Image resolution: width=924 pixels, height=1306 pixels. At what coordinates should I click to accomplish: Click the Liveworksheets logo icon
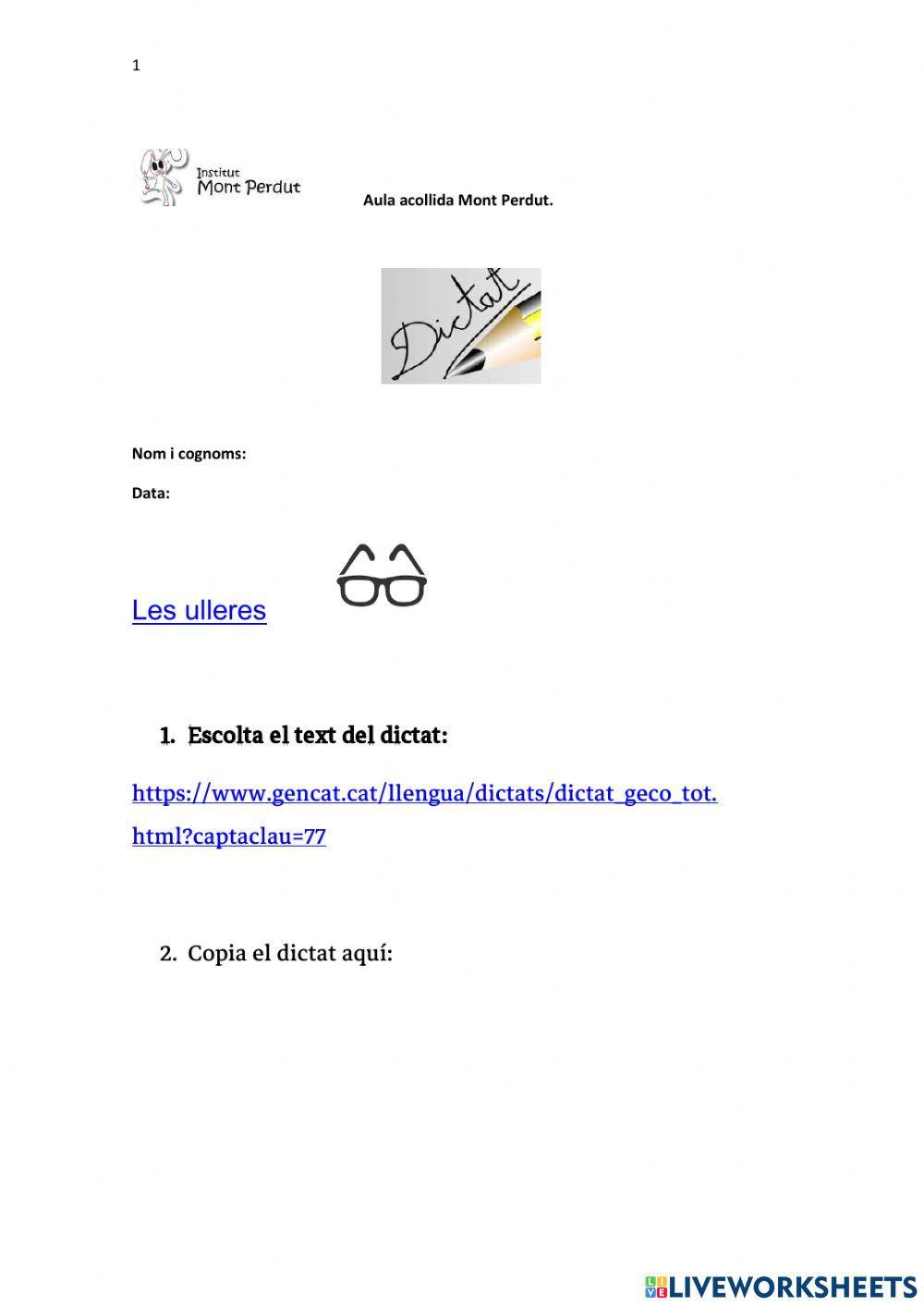[x=656, y=1287]
